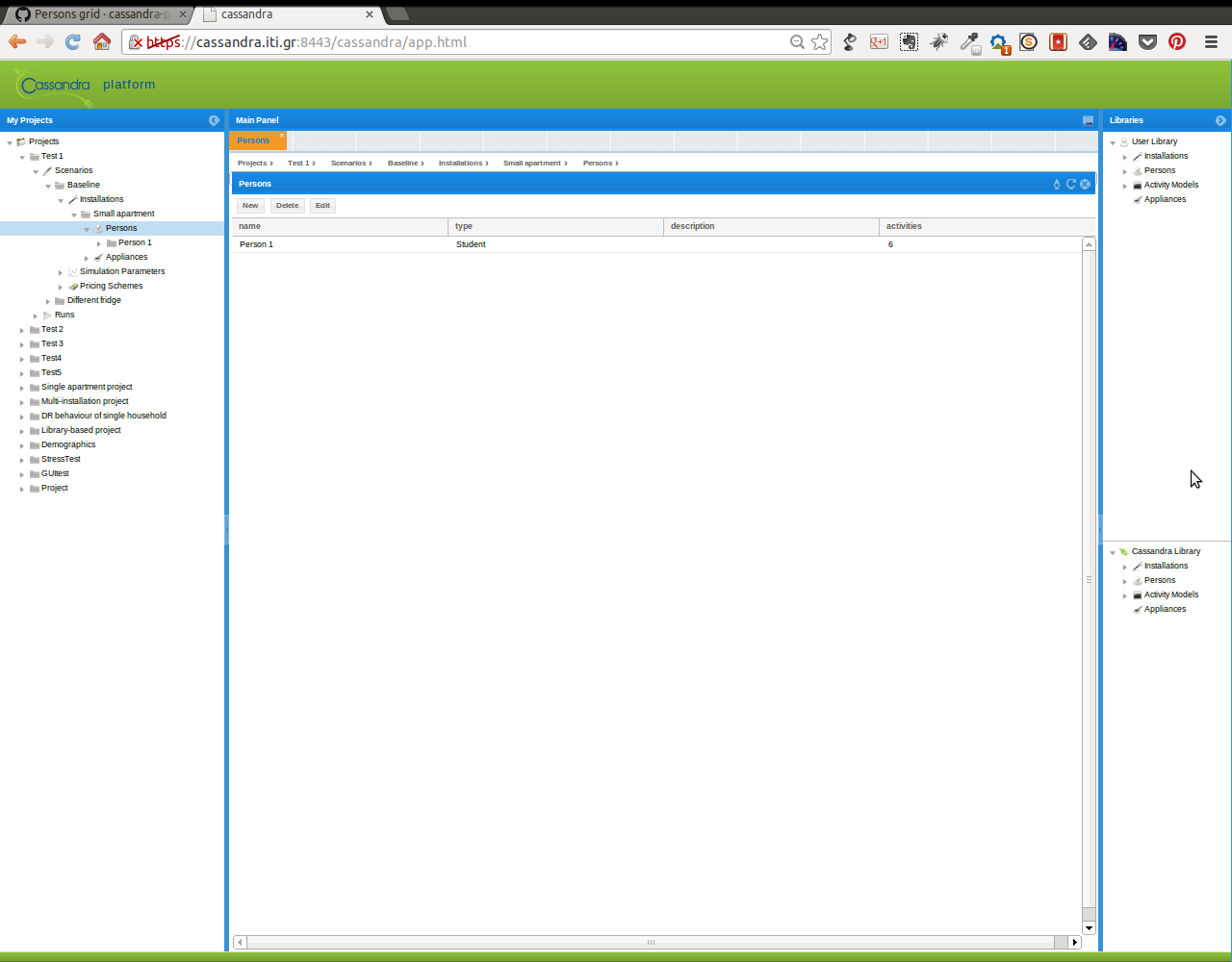Refresh the Persons grid
The image size is (1232, 962).
coord(1070,184)
